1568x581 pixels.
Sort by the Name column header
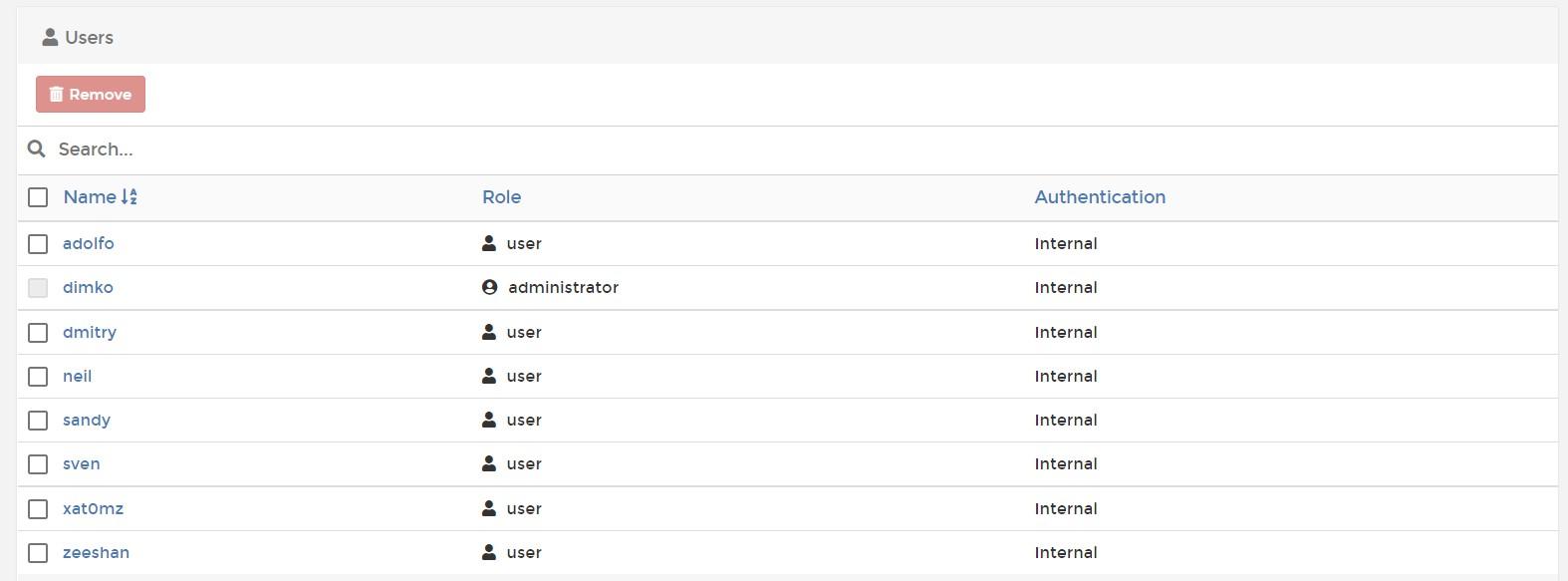click(90, 197)
